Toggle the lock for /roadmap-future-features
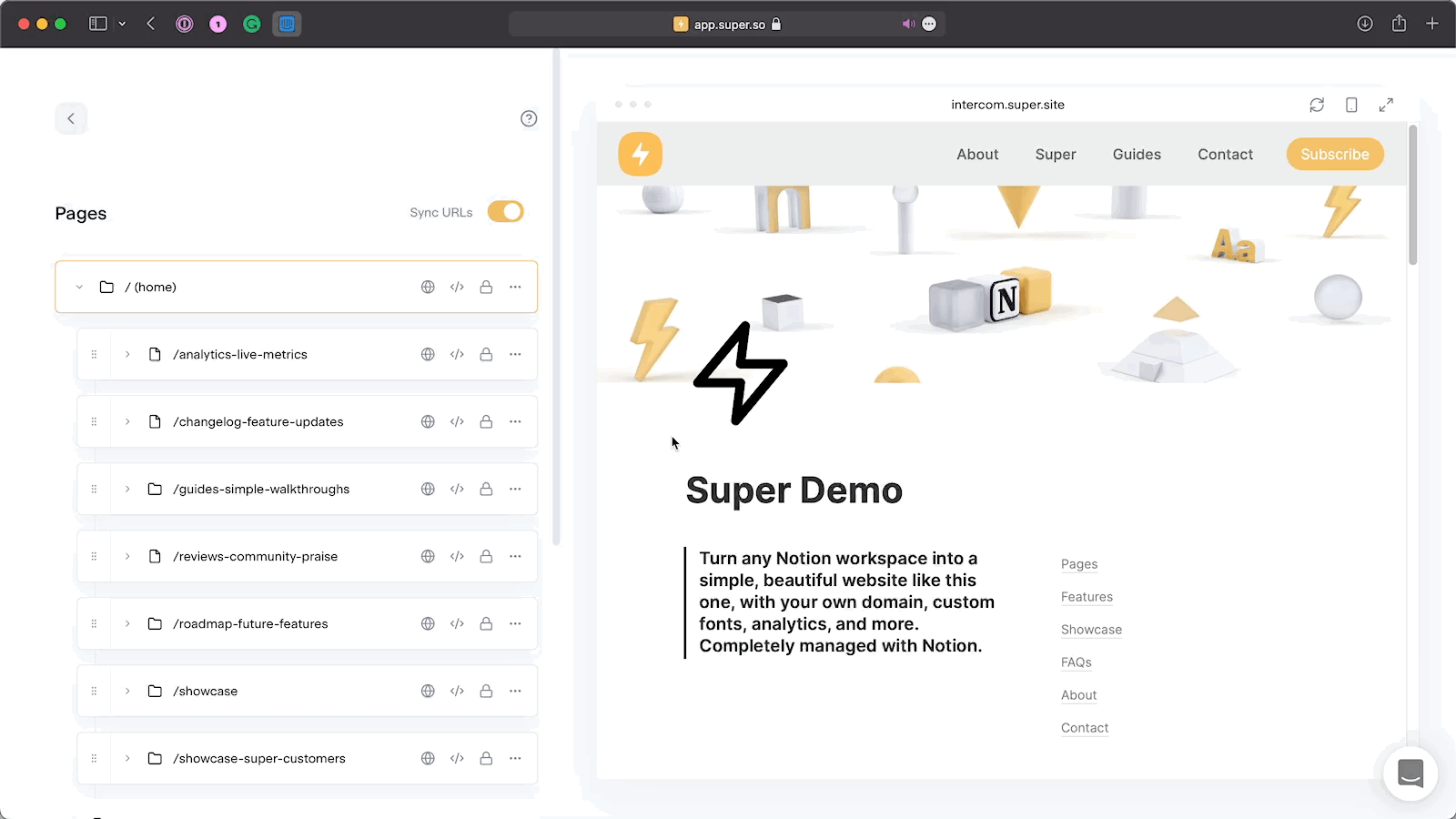 click(486, 623)
